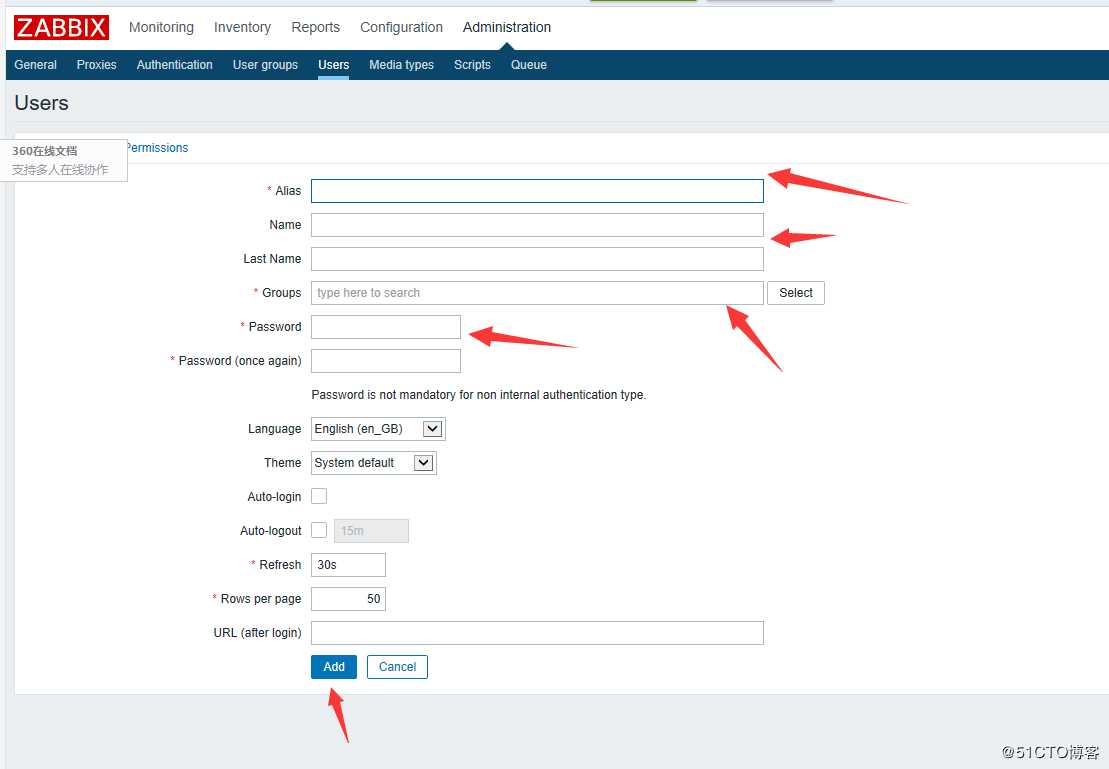
Task: Click the Refresh interval field
Action: [348, 565]
